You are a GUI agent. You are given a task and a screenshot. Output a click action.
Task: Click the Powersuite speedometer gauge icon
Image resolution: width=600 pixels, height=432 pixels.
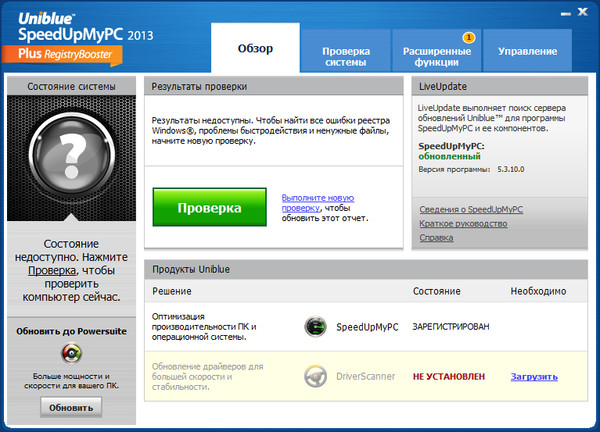(x=69, y=353)
